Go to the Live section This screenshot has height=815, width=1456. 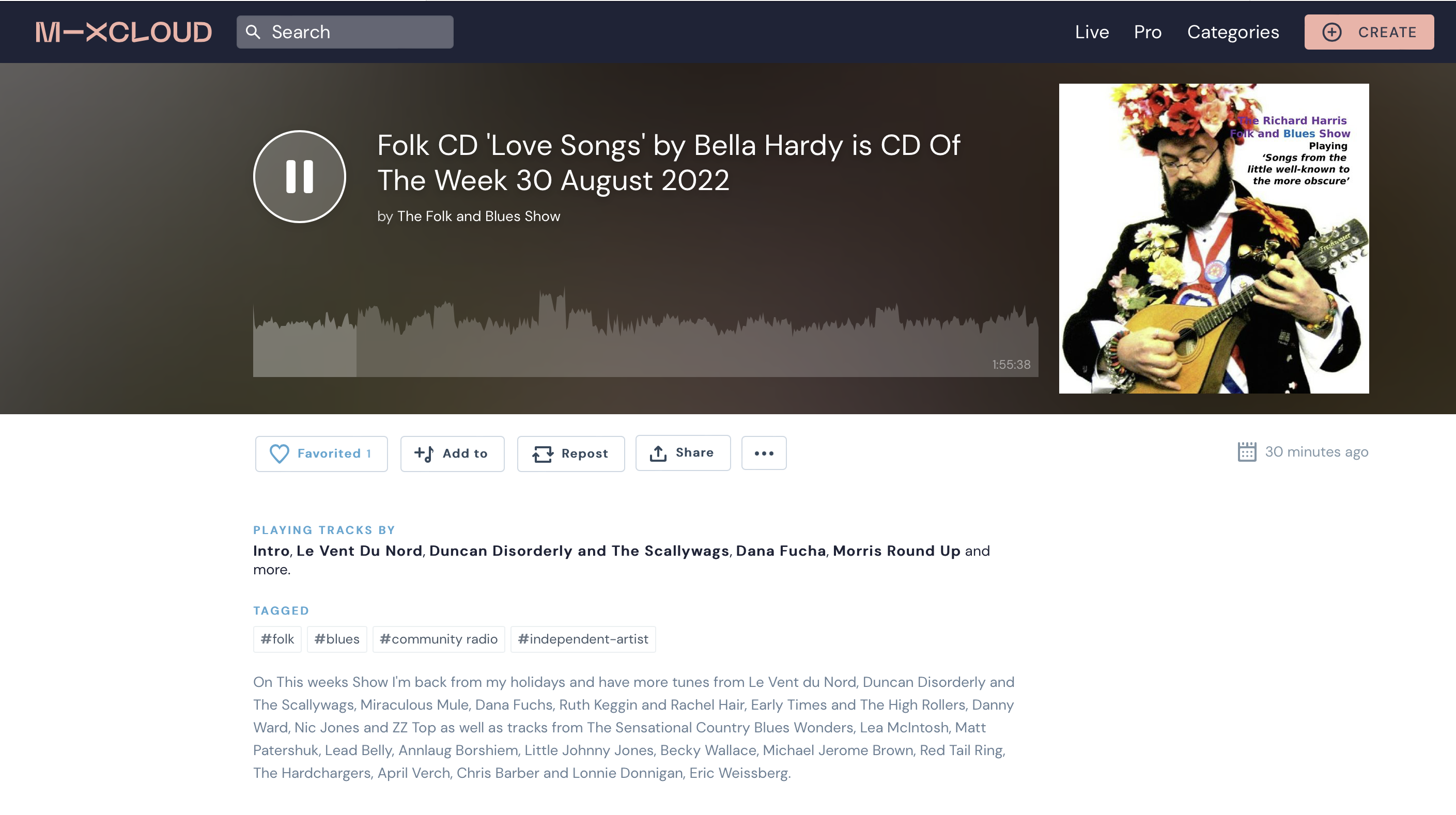click(x=1091, y=32)
